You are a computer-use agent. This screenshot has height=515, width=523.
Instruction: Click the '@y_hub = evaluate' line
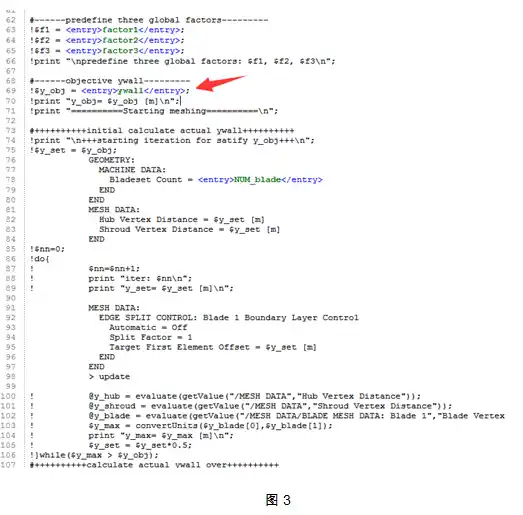click(254, 396)
